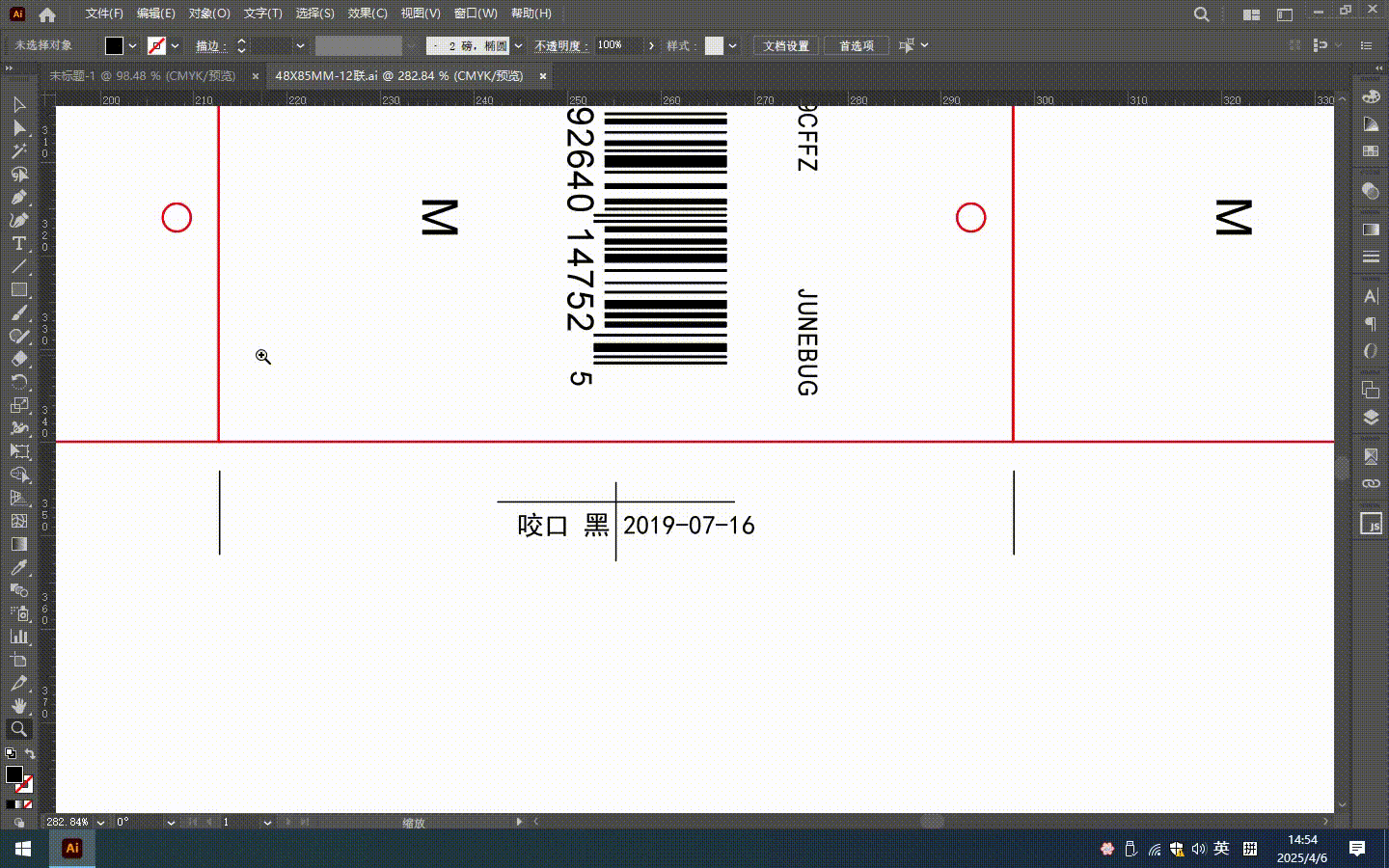Select the Gradient tool
Screen dimensions: 1389x868
coord(18,544)
